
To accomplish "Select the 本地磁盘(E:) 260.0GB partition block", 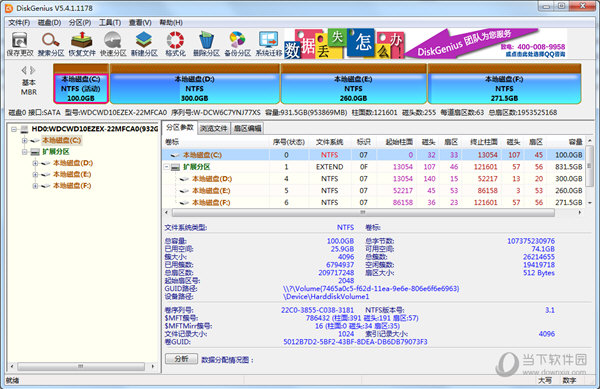I will pos(353,84).
